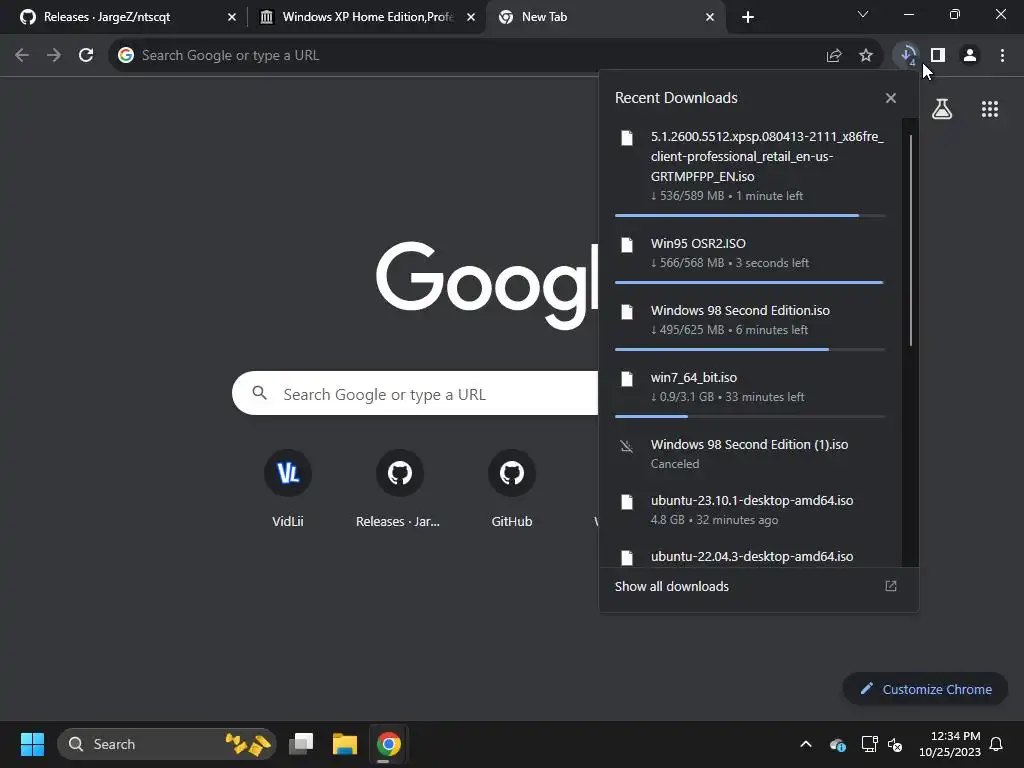Click the ubuntu-23.10.1-desktop-amd64.iso file name
The height and width of the screenshot is (768, 1024).
(752, 500)
